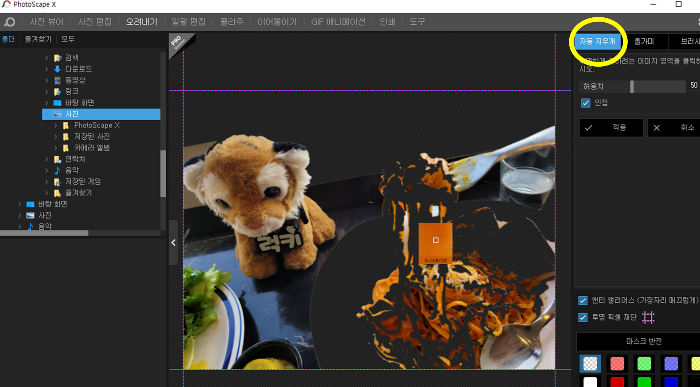Collapse the highlighted 사진 folder
This screenshot has width=700, height=387.
pos(47,114)
